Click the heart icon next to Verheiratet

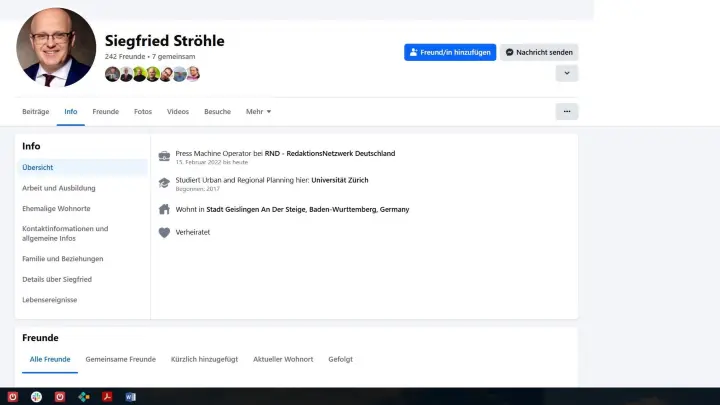[164, 232]
